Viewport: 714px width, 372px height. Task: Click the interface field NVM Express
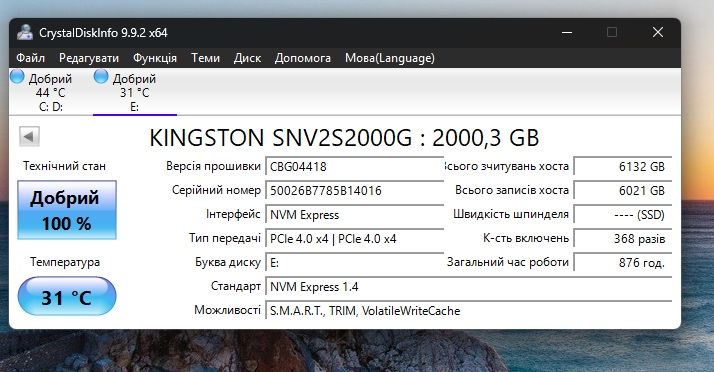[x=354, y=214]
